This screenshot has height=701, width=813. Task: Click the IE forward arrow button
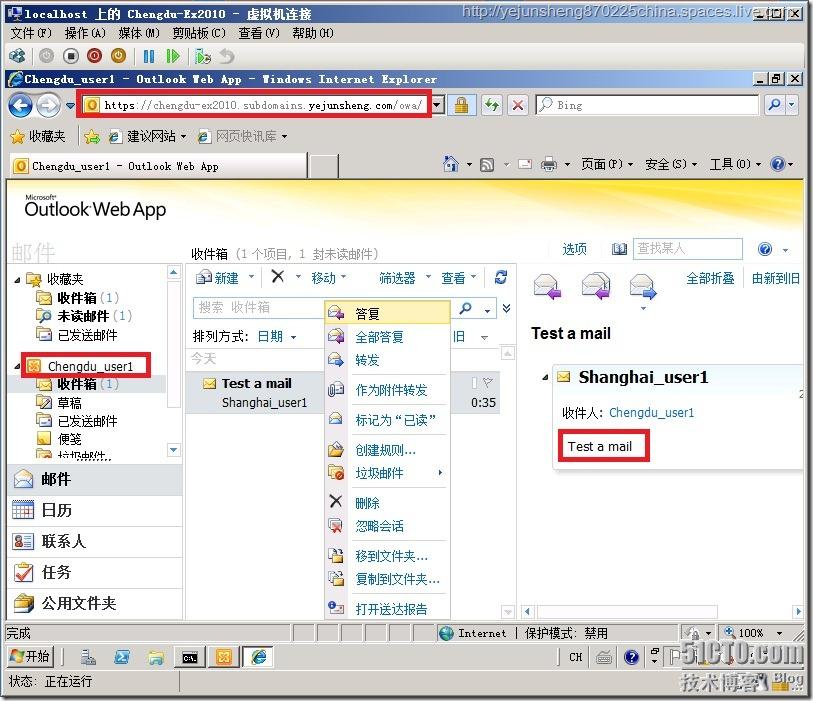tap(48, 105)
